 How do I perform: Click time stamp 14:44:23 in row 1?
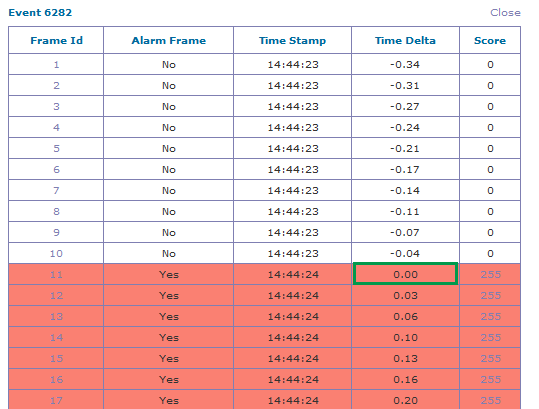pyautogui.click(x=293, y=65)
